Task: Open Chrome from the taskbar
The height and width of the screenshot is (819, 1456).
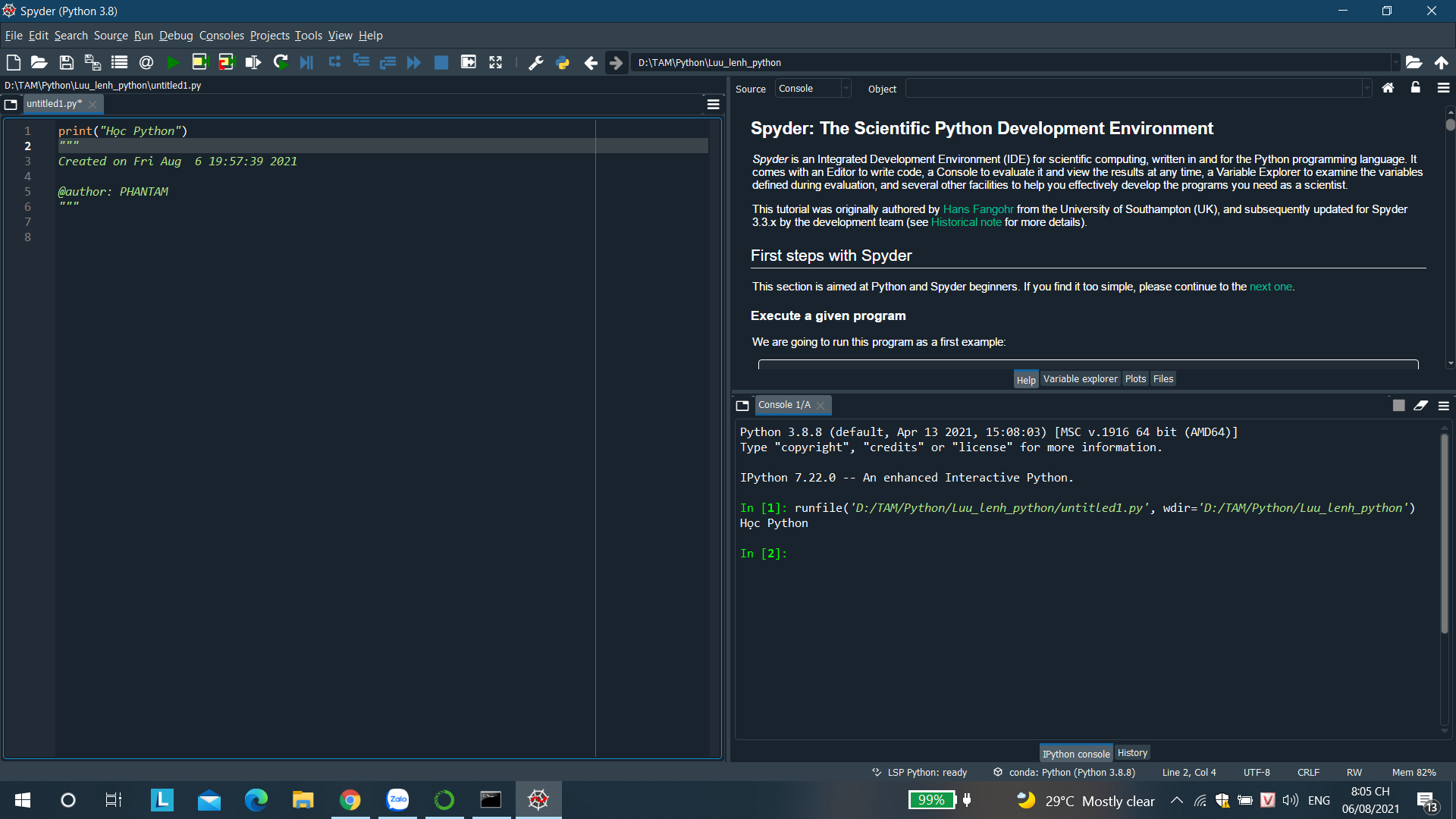Action: (350, 800)
